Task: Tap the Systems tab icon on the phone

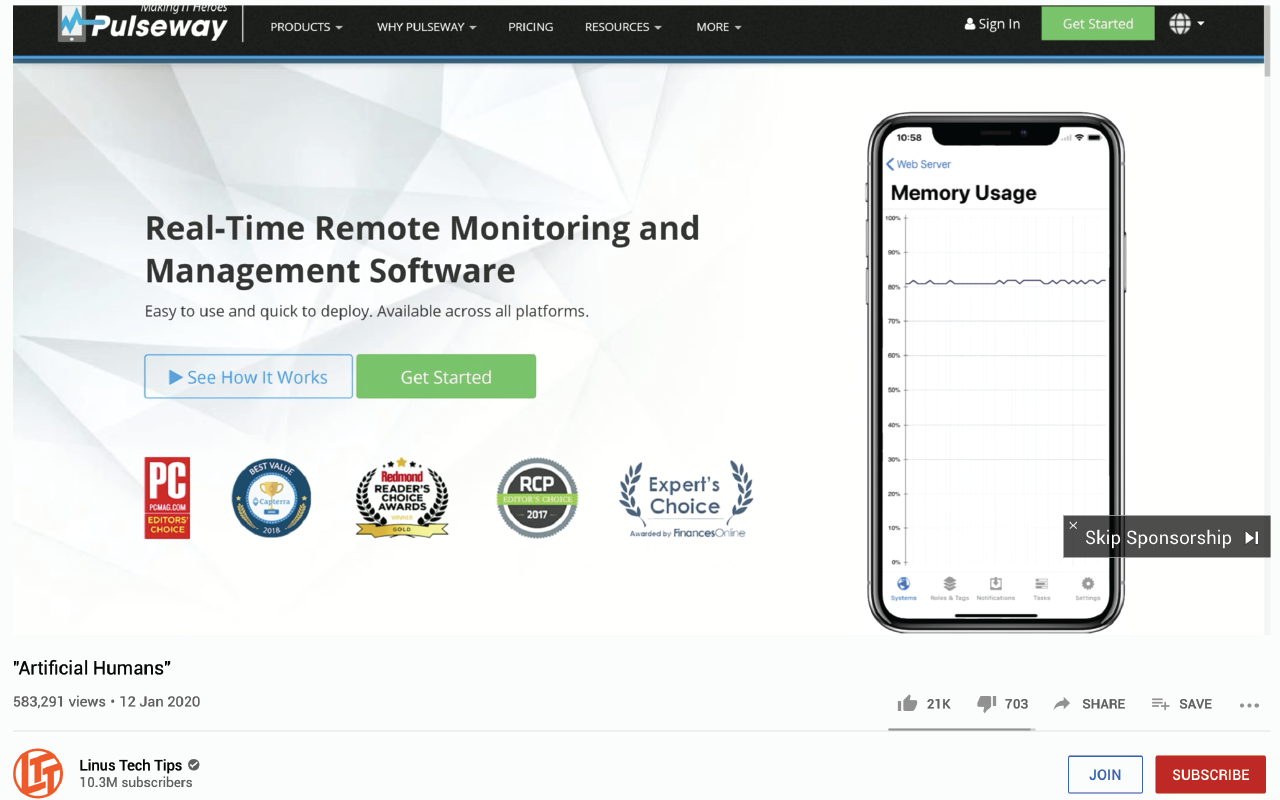Action: 903,588
